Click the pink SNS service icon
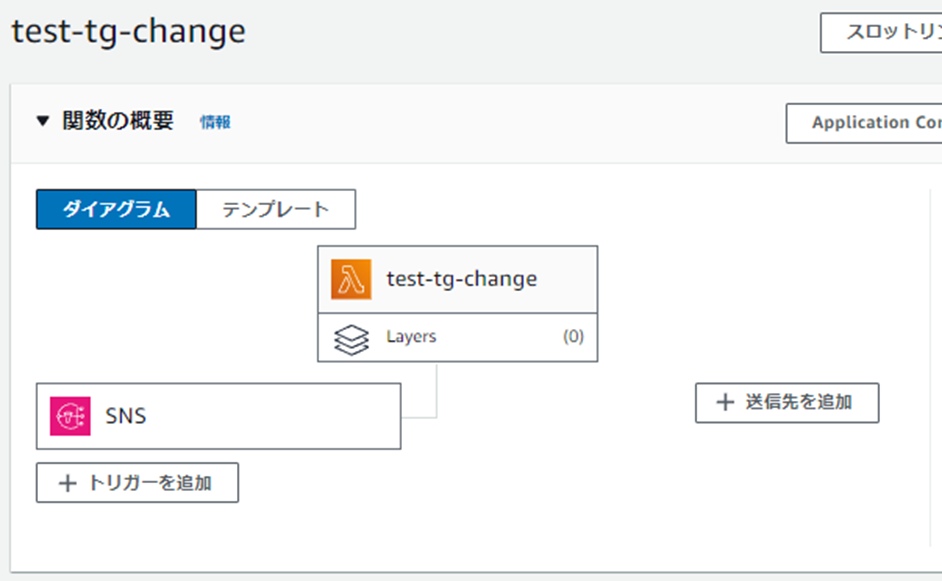Viewport: 942px width, 581px height. point(70,416)
